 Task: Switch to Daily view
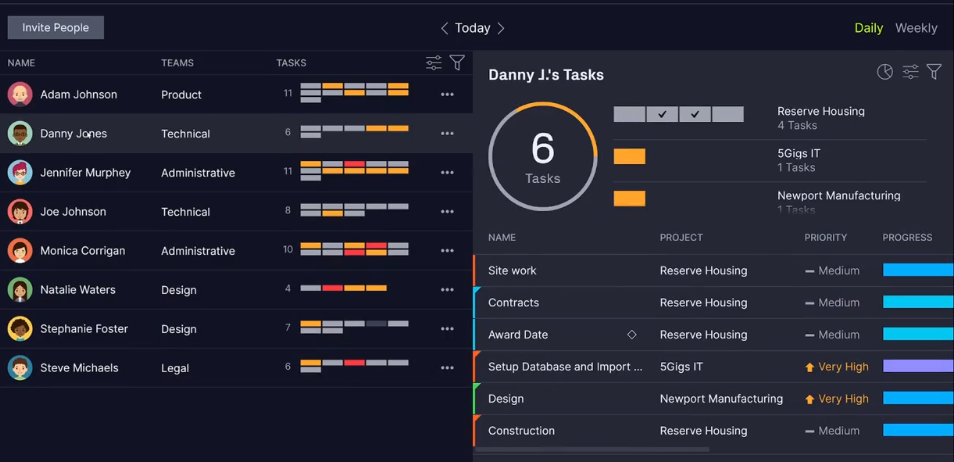point(868,28)
